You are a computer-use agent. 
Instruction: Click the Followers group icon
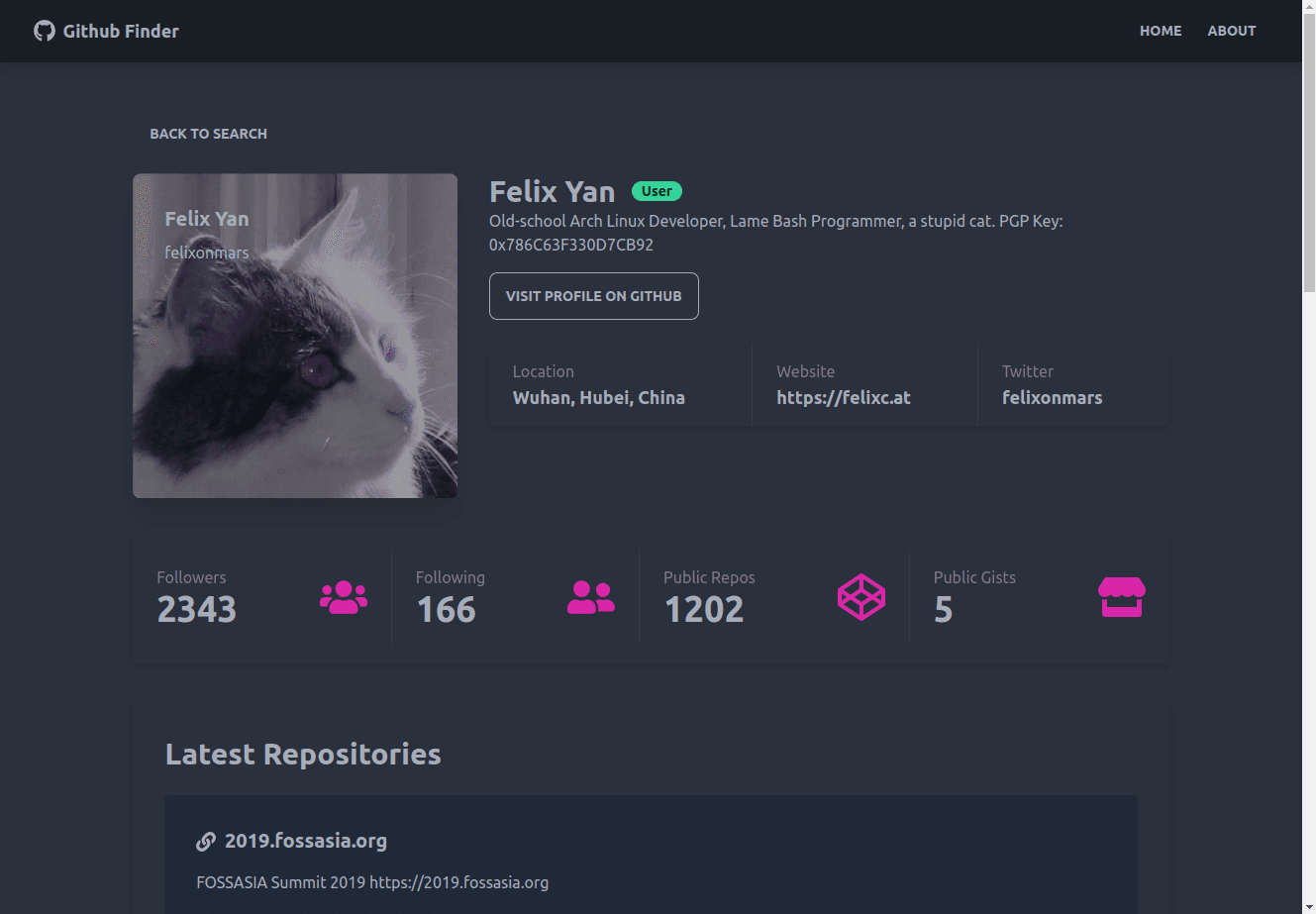click(344, 597)
